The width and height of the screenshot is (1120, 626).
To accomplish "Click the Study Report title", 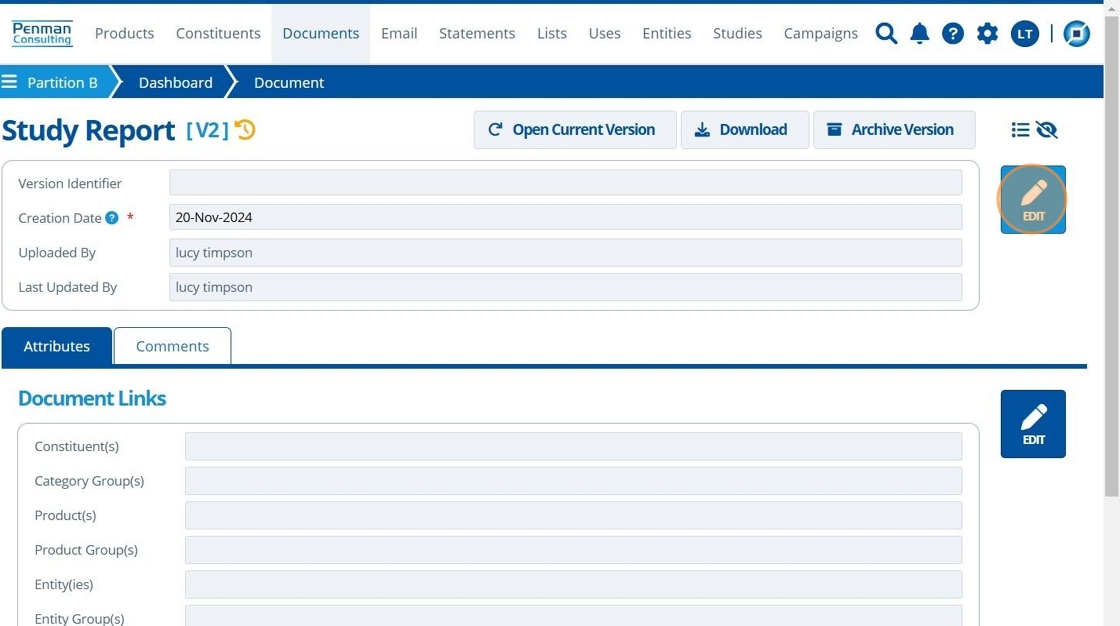I will point(89,131).
